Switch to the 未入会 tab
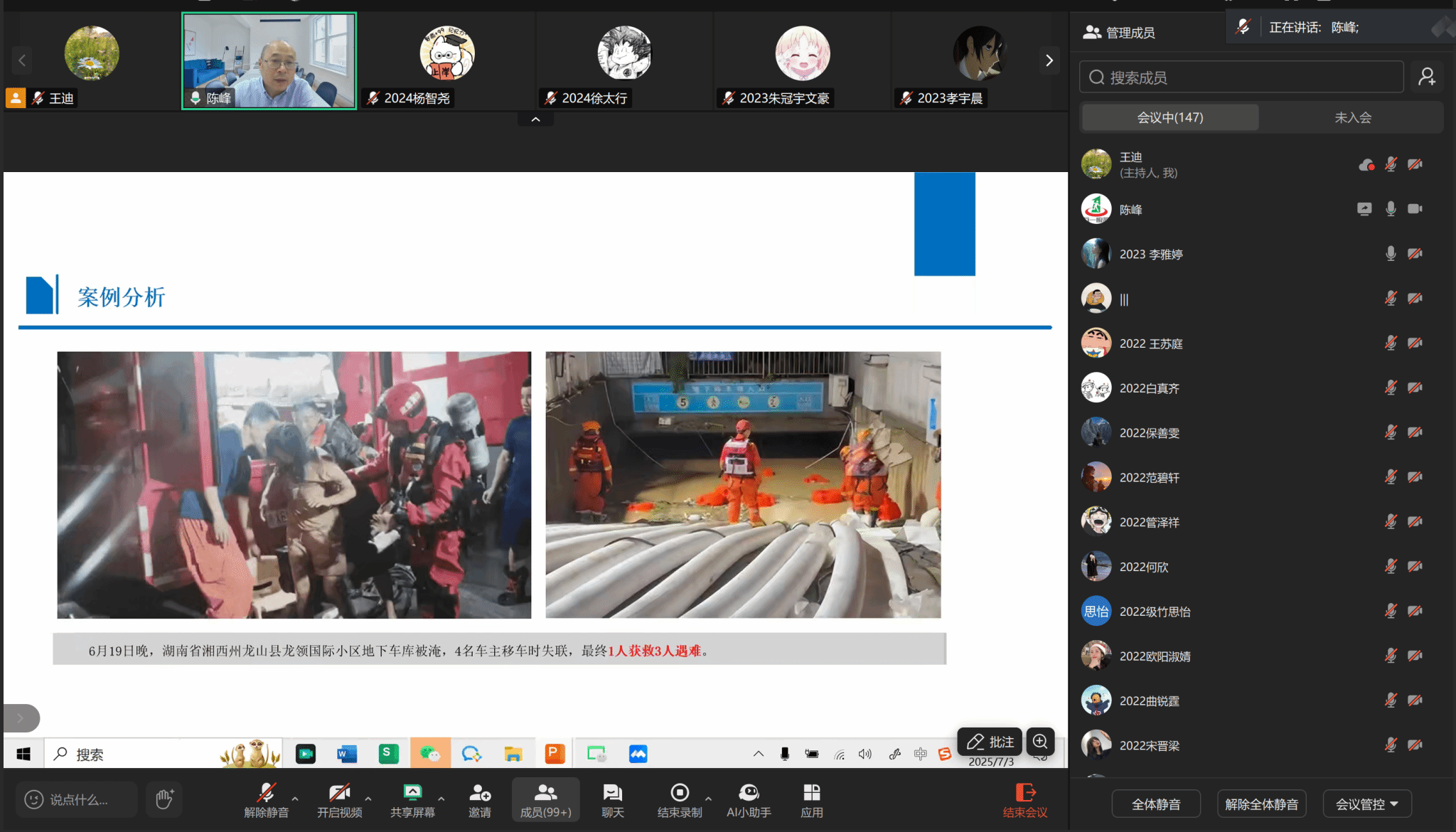This screenshot has width=1456, height=832. pyautogui.click(x=1352, y=117)
